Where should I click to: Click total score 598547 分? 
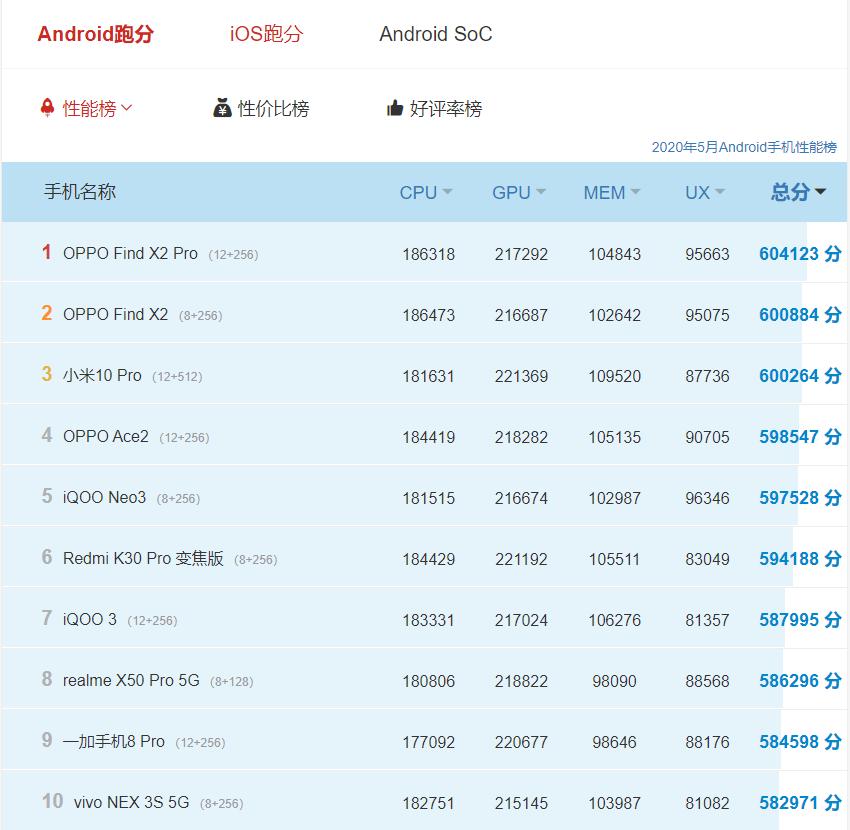pyautogui.click(x=800, y=437)
